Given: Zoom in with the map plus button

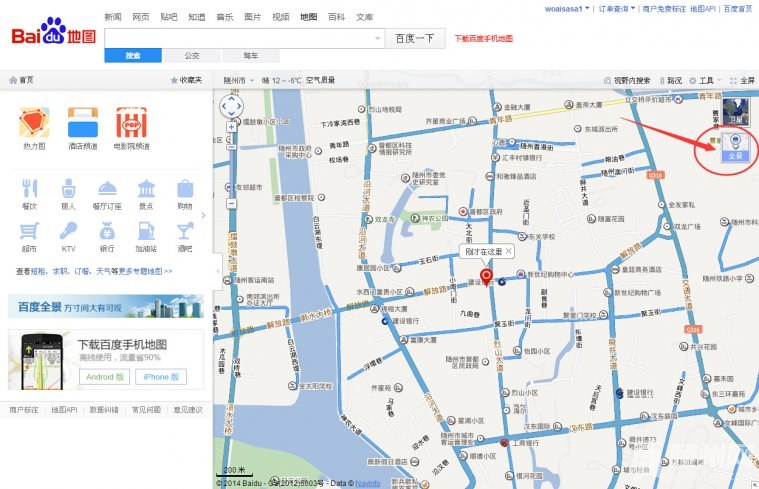Looking at the screenshot, I should point(232,127).
